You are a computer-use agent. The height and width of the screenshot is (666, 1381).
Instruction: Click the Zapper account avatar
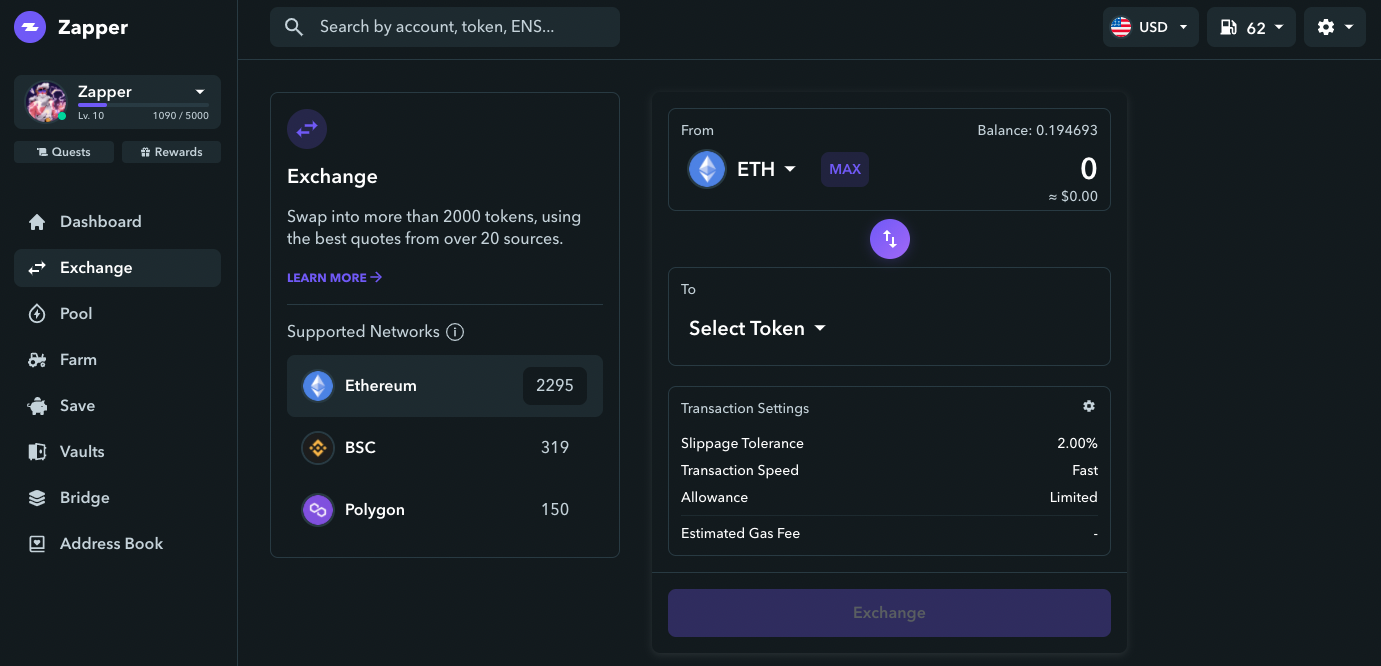(46, 101)
